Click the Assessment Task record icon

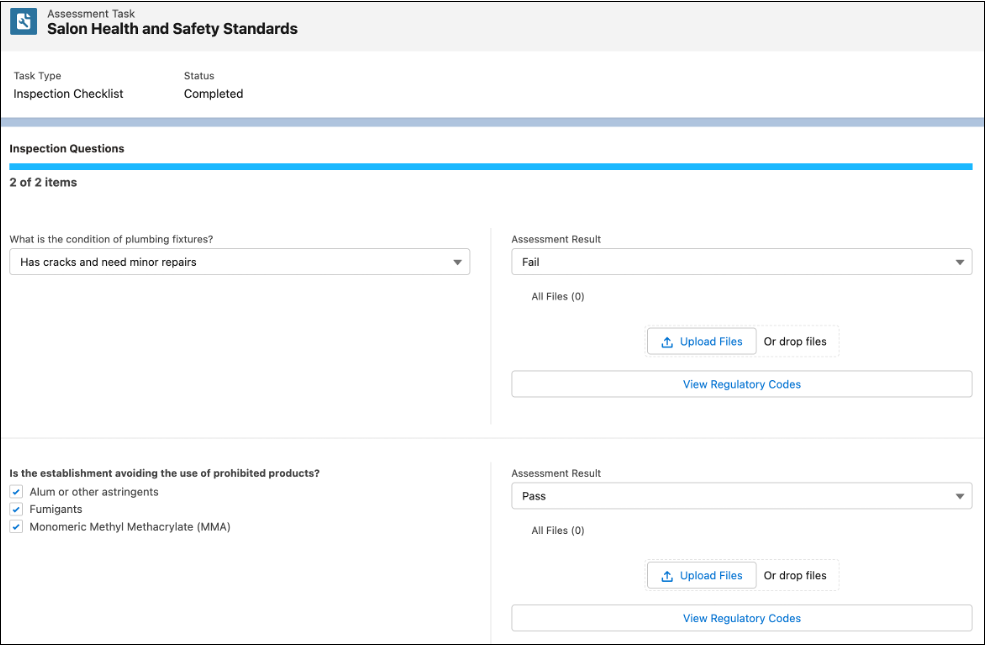coord(22,21)
